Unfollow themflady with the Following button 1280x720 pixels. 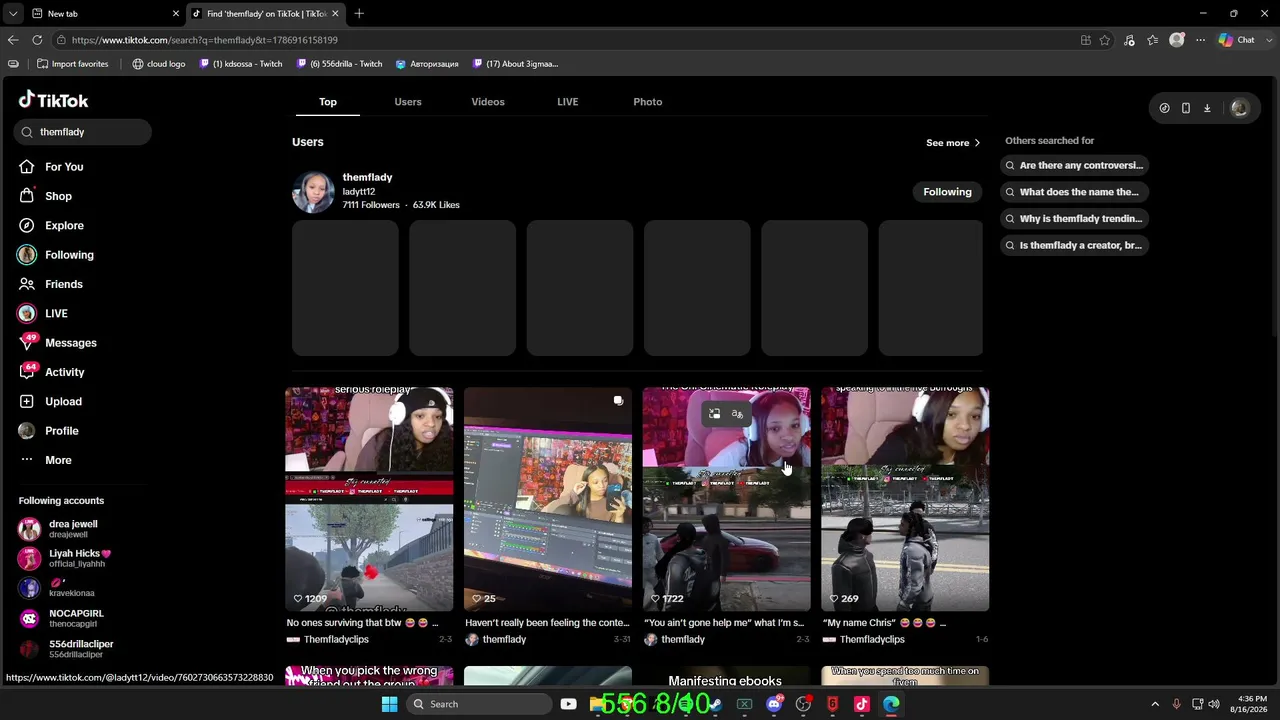(x=947, y=192)
